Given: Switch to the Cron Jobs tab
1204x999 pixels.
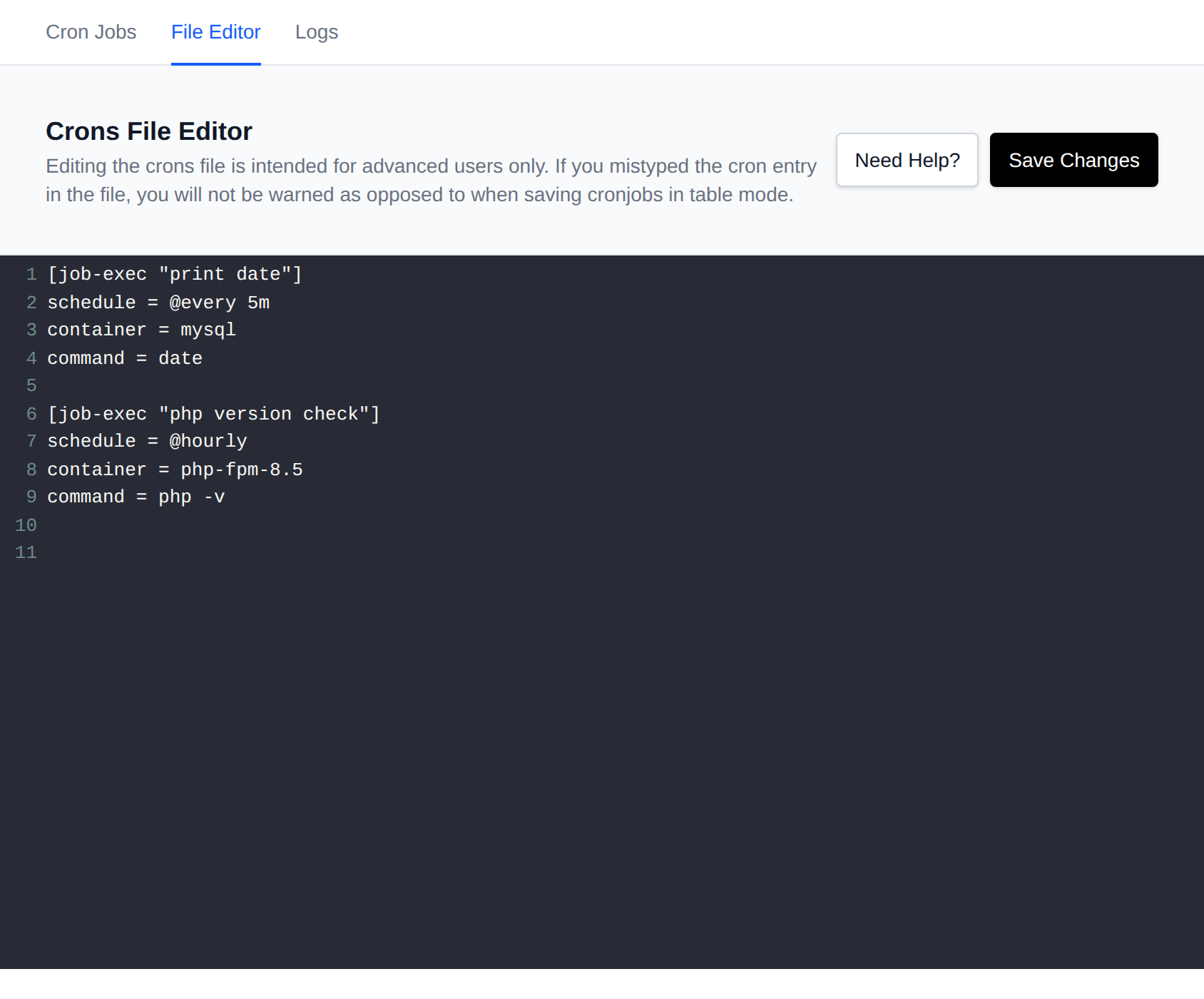Looking at the screenshot, I should click(91, 32).
